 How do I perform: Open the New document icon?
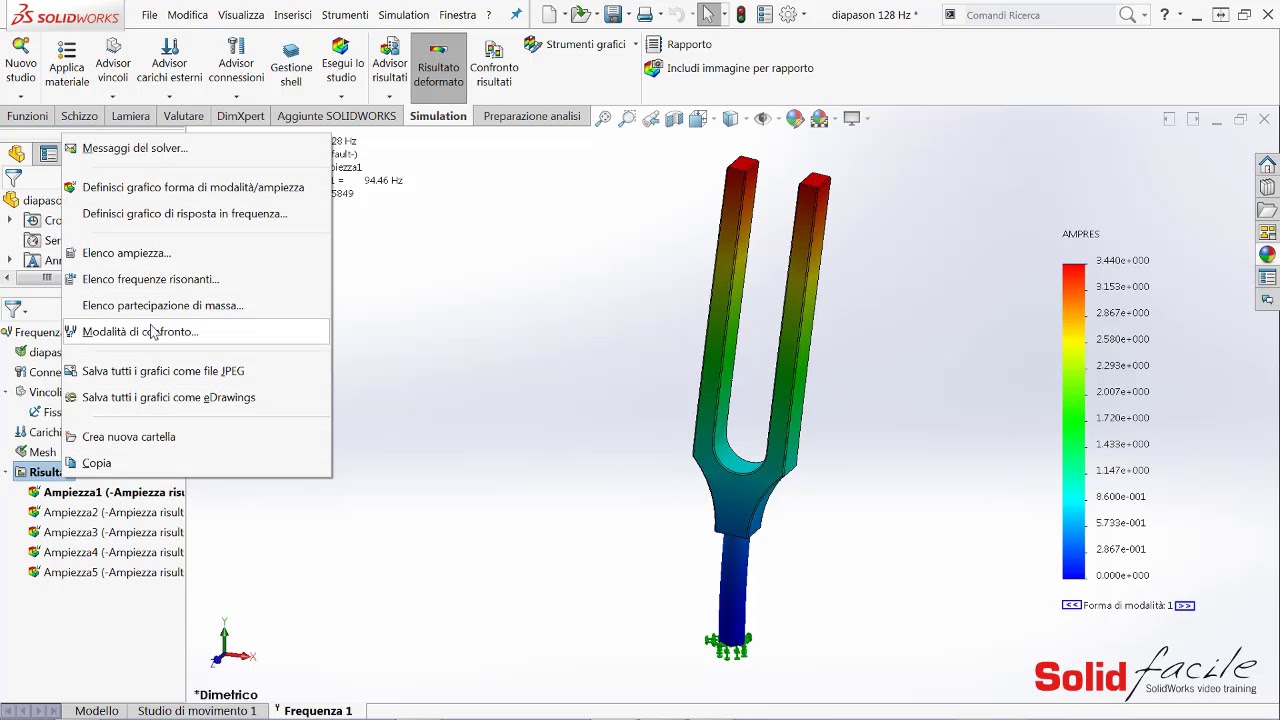point(549,15)
